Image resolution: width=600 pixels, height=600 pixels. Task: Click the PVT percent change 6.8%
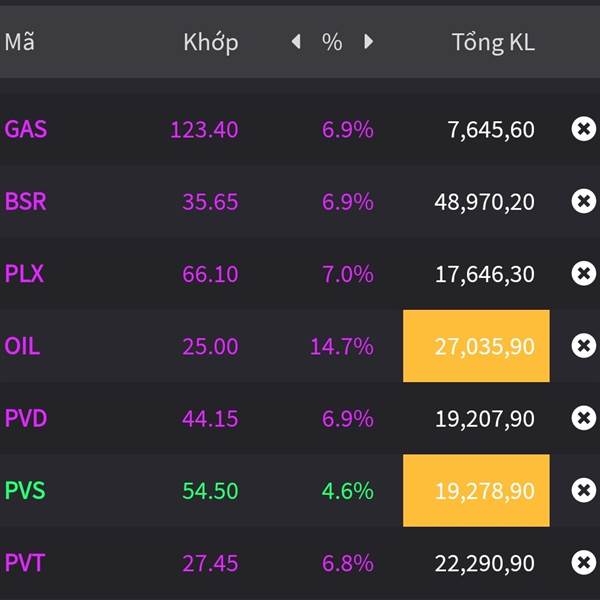pos(347,562)
